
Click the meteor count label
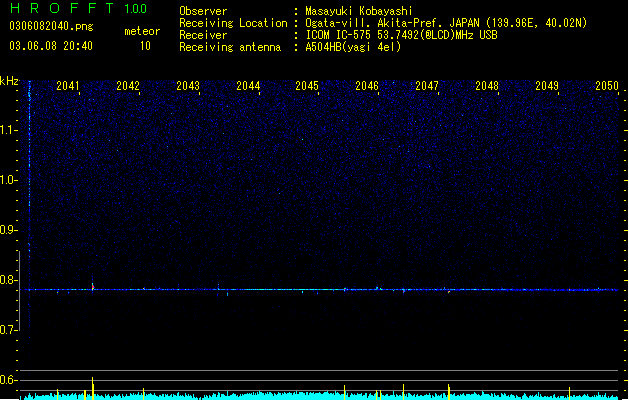(142, 31)
